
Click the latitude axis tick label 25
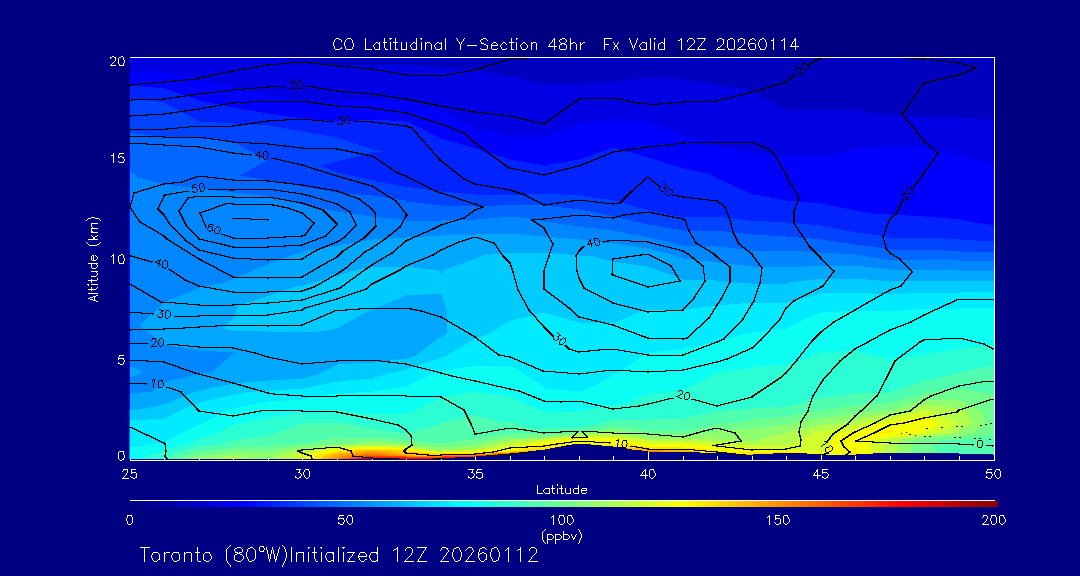point(128,474)
